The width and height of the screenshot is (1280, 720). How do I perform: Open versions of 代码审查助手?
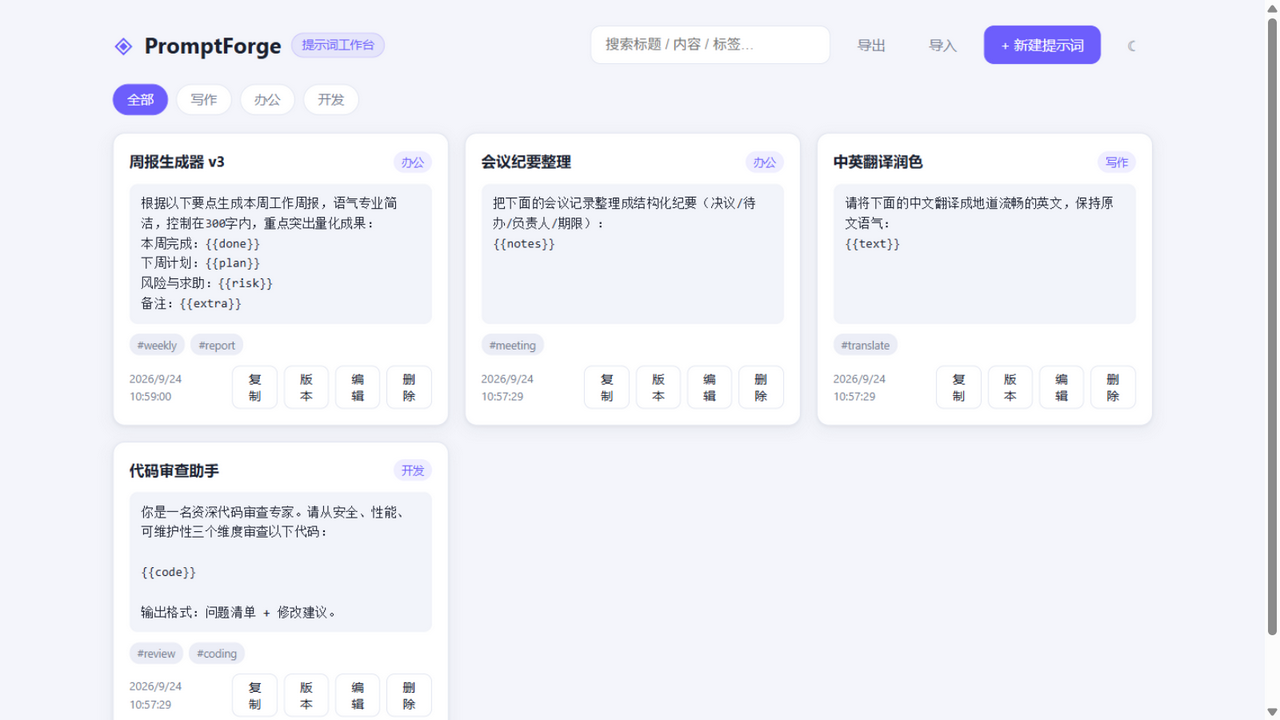point(306,695)
